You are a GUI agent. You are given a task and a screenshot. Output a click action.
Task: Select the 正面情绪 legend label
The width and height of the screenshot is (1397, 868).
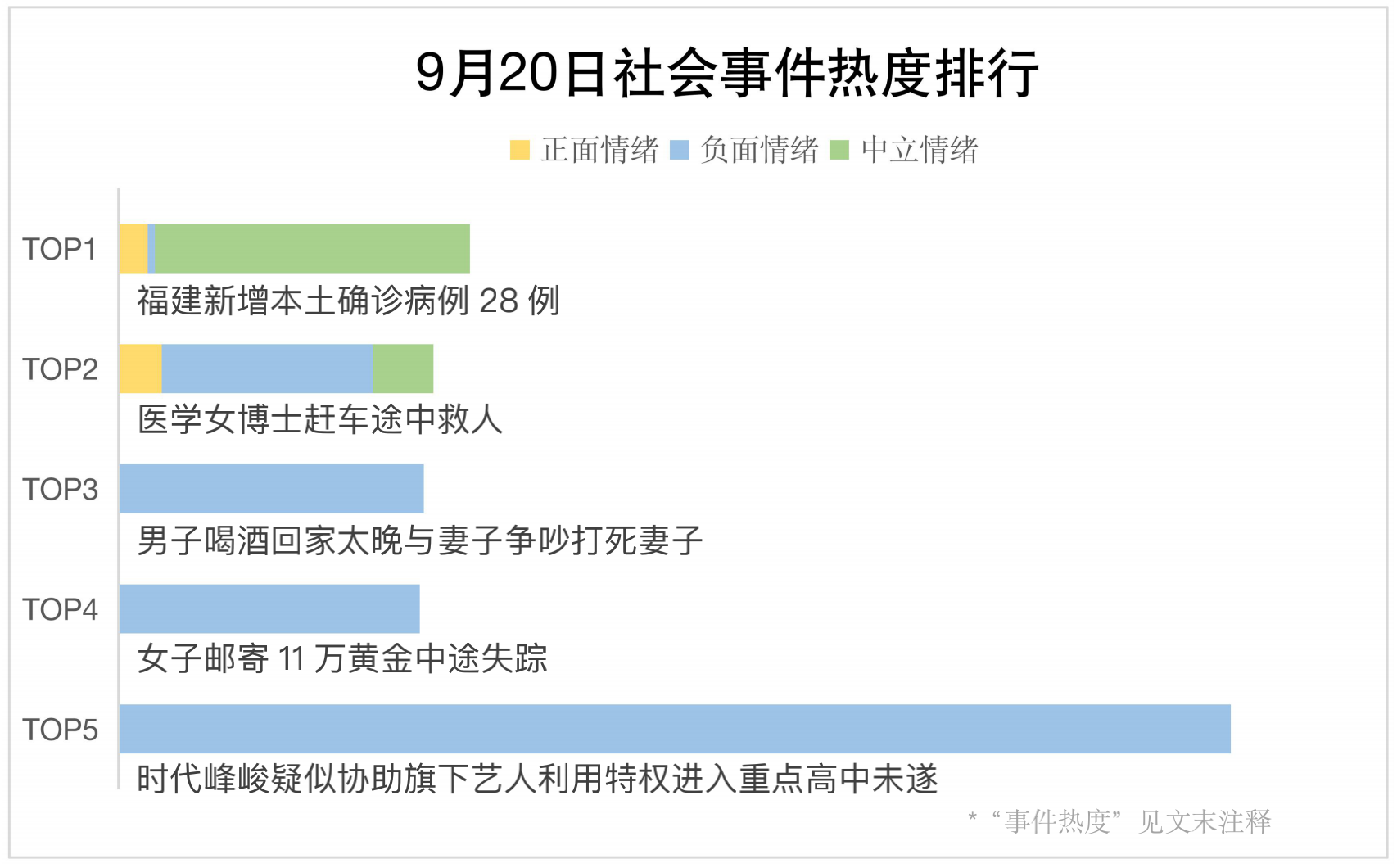(x=599, y=150)
